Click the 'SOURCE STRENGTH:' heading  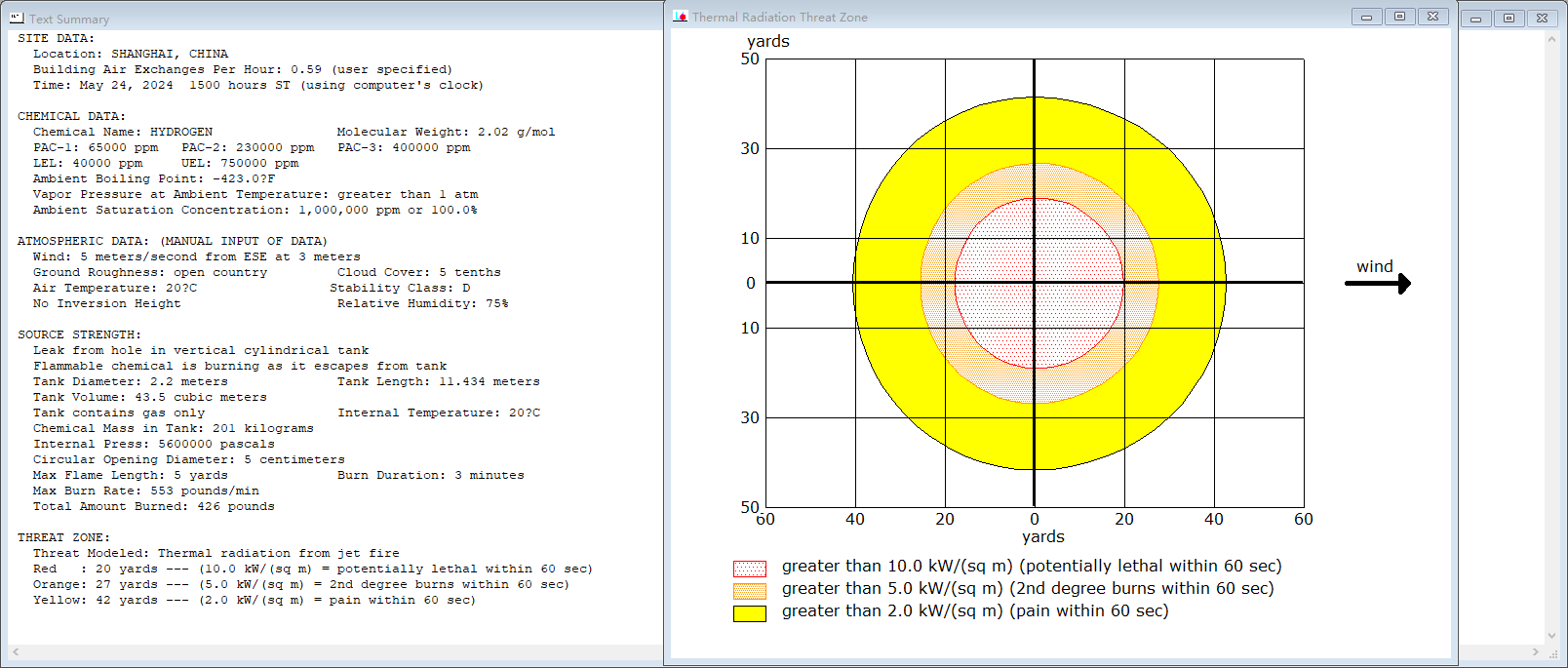(x=80, y=334)
